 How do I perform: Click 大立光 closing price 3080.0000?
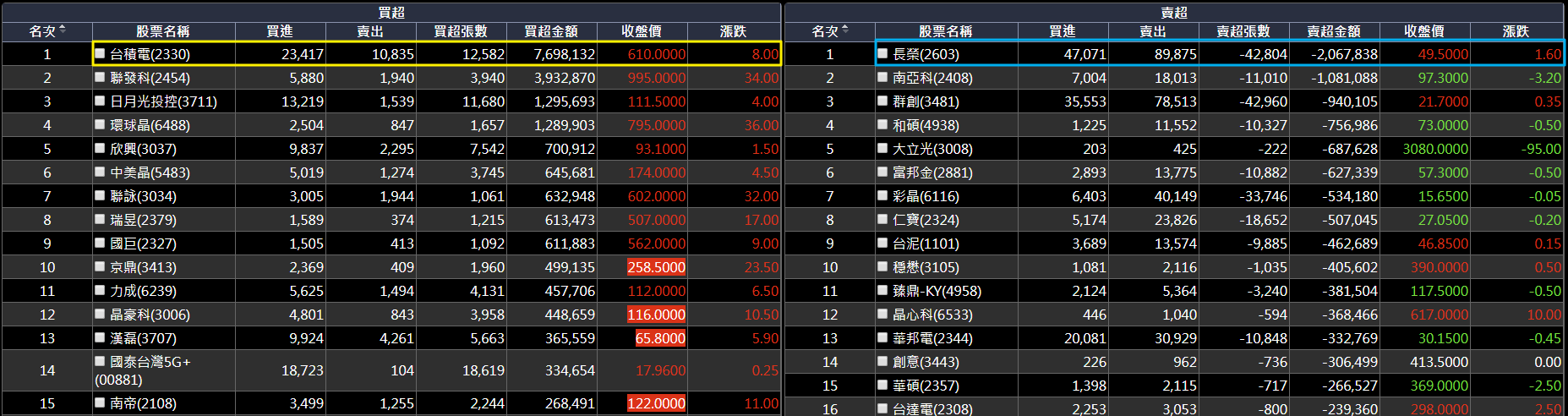click(x=1435, y=149)
